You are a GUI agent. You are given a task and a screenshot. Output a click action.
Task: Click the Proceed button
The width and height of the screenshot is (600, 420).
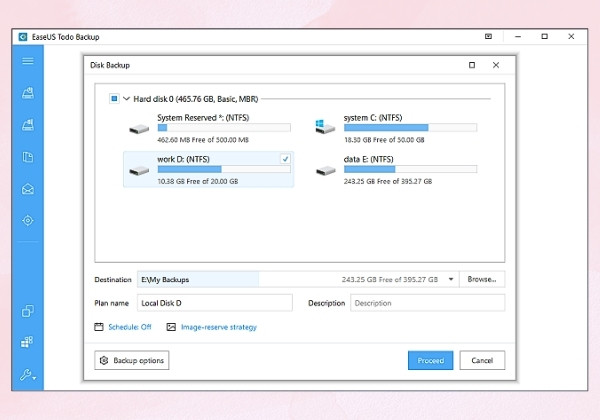[x=430, y=360]
